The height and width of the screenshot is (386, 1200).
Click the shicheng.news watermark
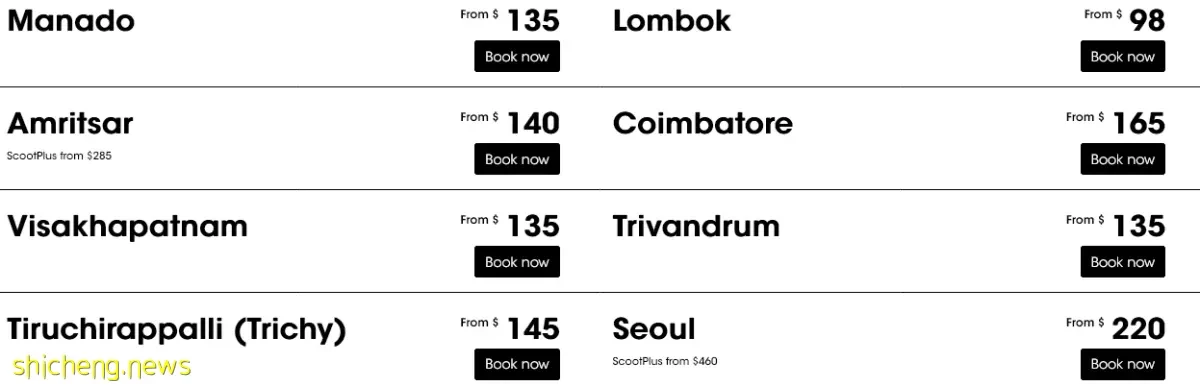pyautogui.click(x=95, y=367)
